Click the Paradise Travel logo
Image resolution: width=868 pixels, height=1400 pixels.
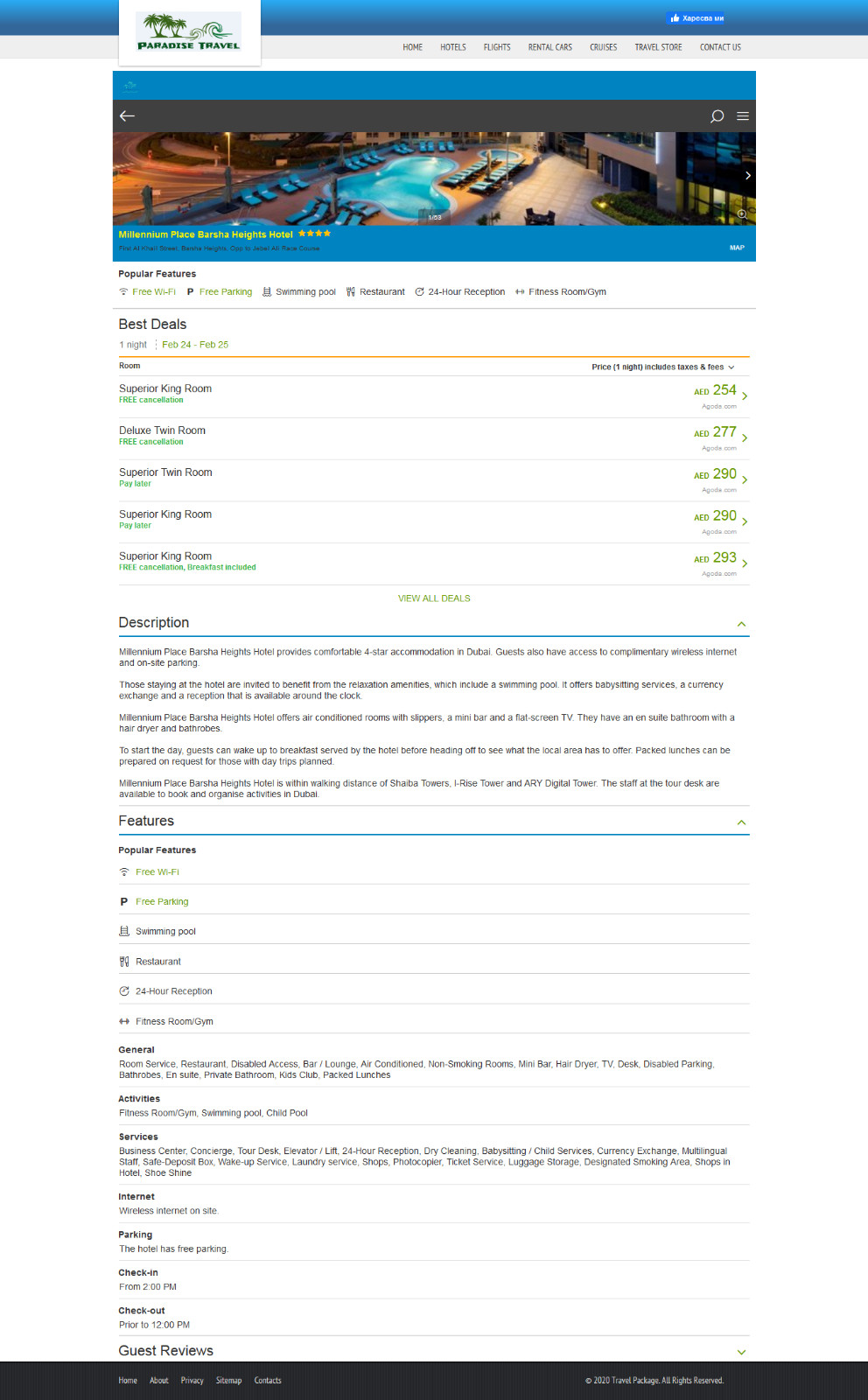point(189,31)
